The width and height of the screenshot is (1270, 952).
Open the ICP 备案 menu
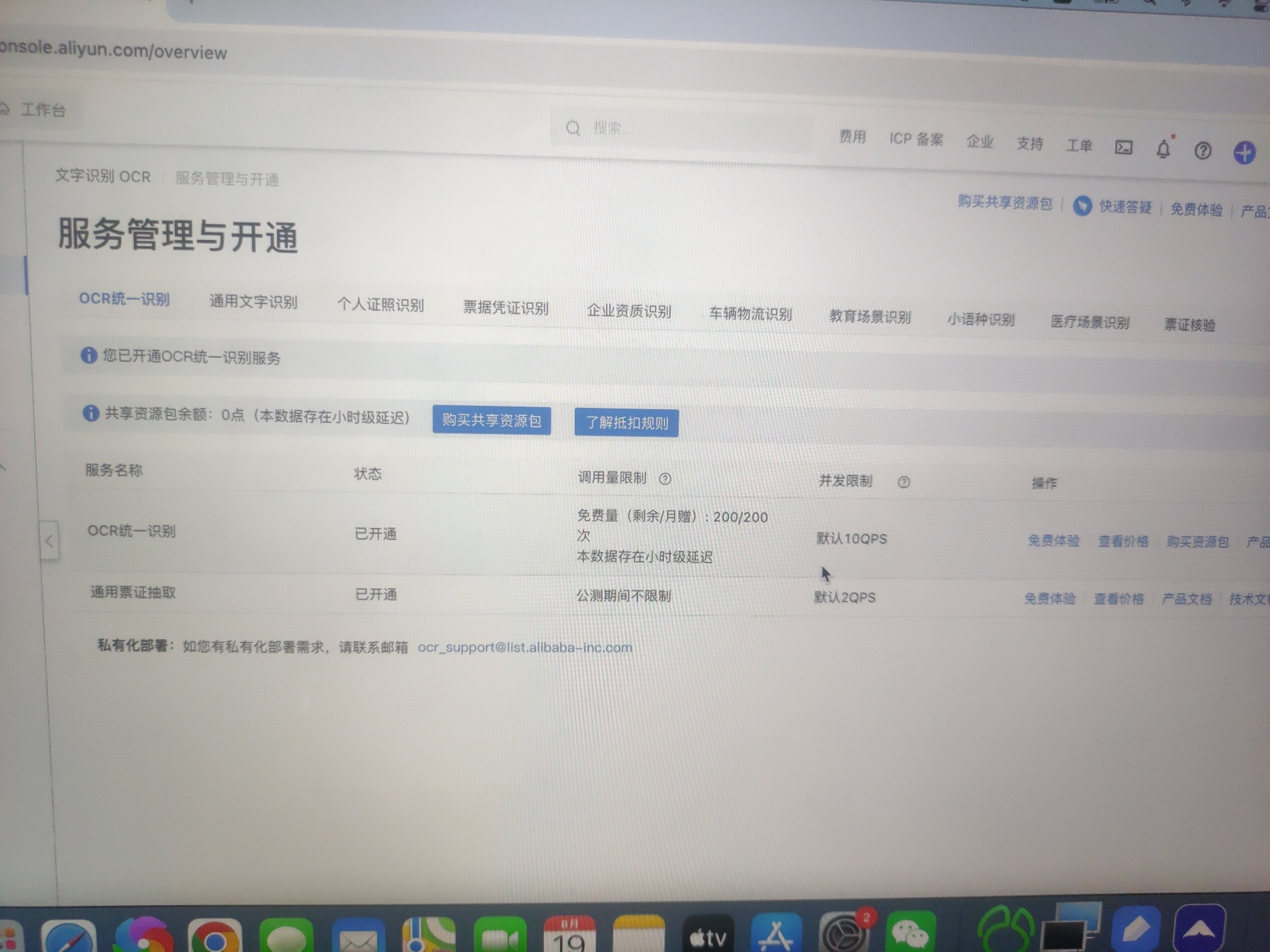pyautogui.click(x=916, y=139)
